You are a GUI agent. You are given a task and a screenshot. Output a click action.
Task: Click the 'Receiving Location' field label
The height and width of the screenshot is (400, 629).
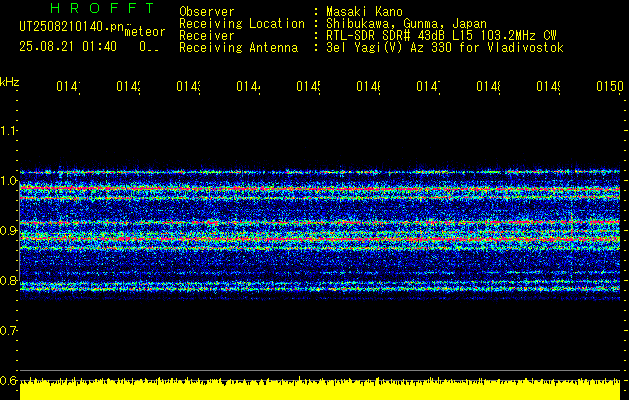pyautogui.click(x=242, y=24)
